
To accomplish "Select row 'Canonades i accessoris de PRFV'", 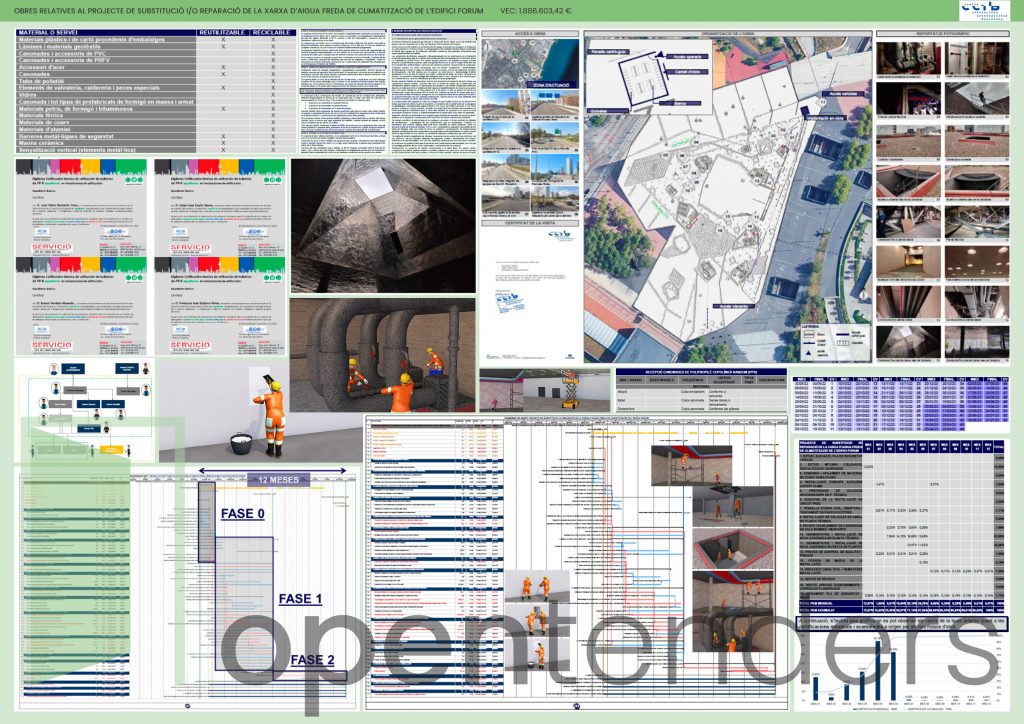I will tap(155, 60).
